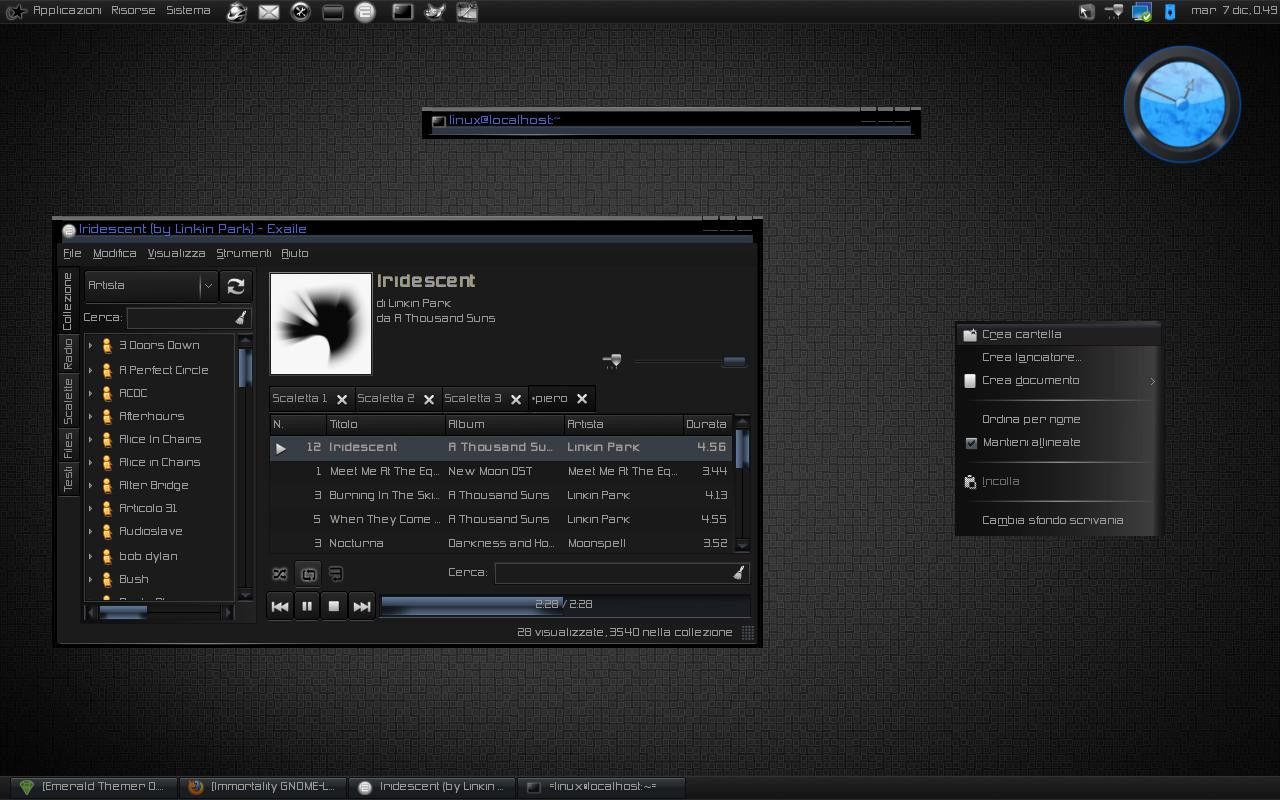Expand the A Perfect Circle artist
This screenshot has width=1280, height=800.
[91, 370]
